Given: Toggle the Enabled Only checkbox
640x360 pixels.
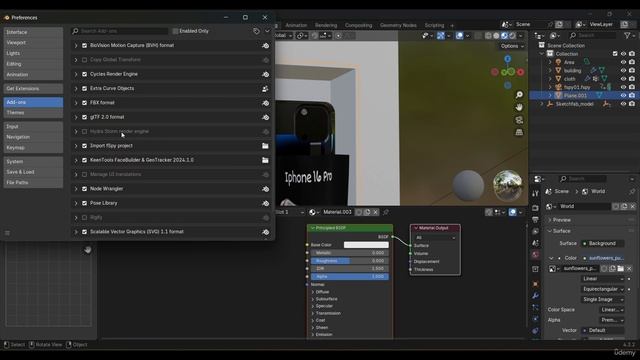Looking at the screenshot, I should tap(175, 31).
